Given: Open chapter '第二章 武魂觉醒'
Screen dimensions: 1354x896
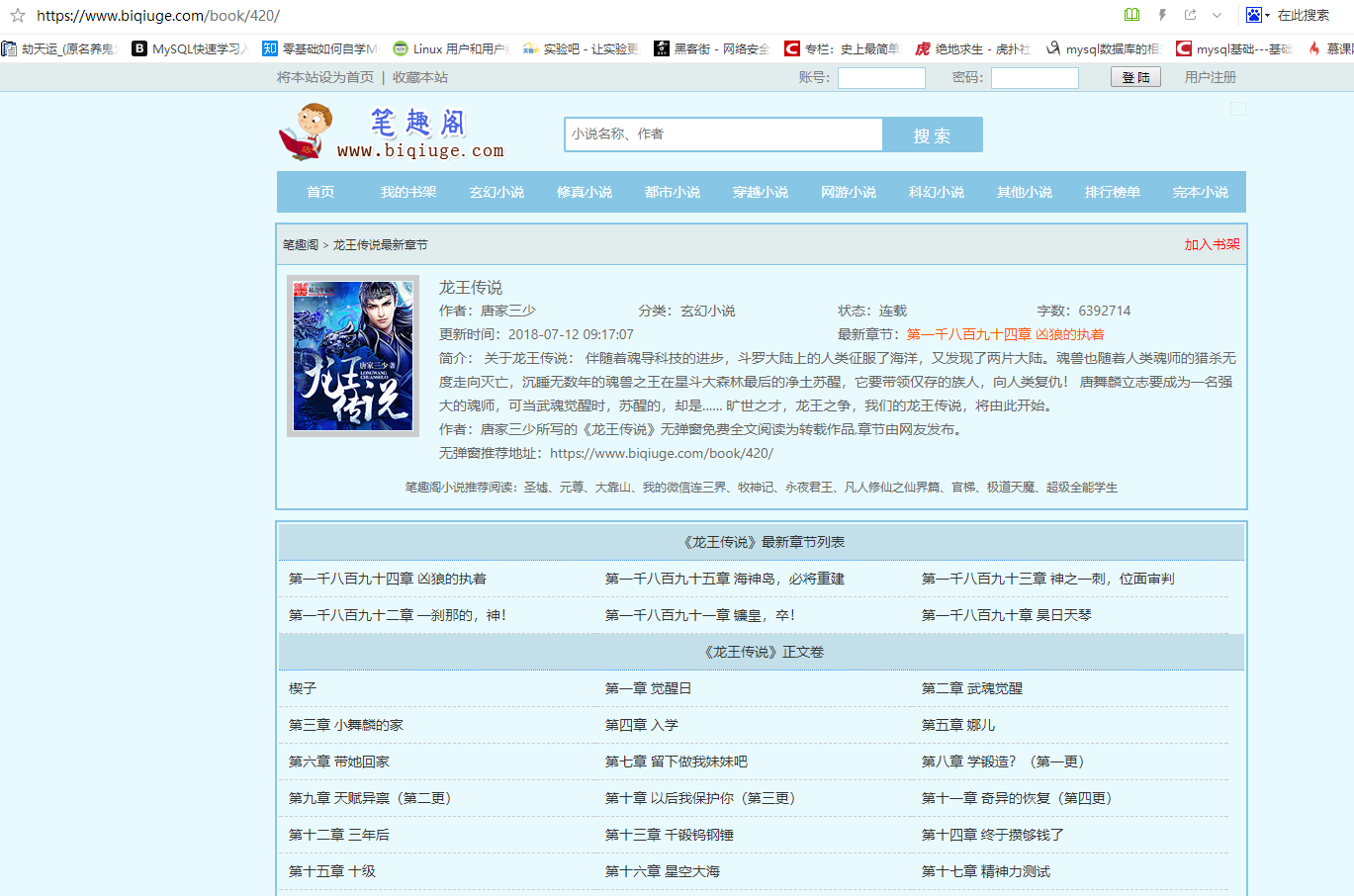Looking at the screenshot, I should pos(972,688).
